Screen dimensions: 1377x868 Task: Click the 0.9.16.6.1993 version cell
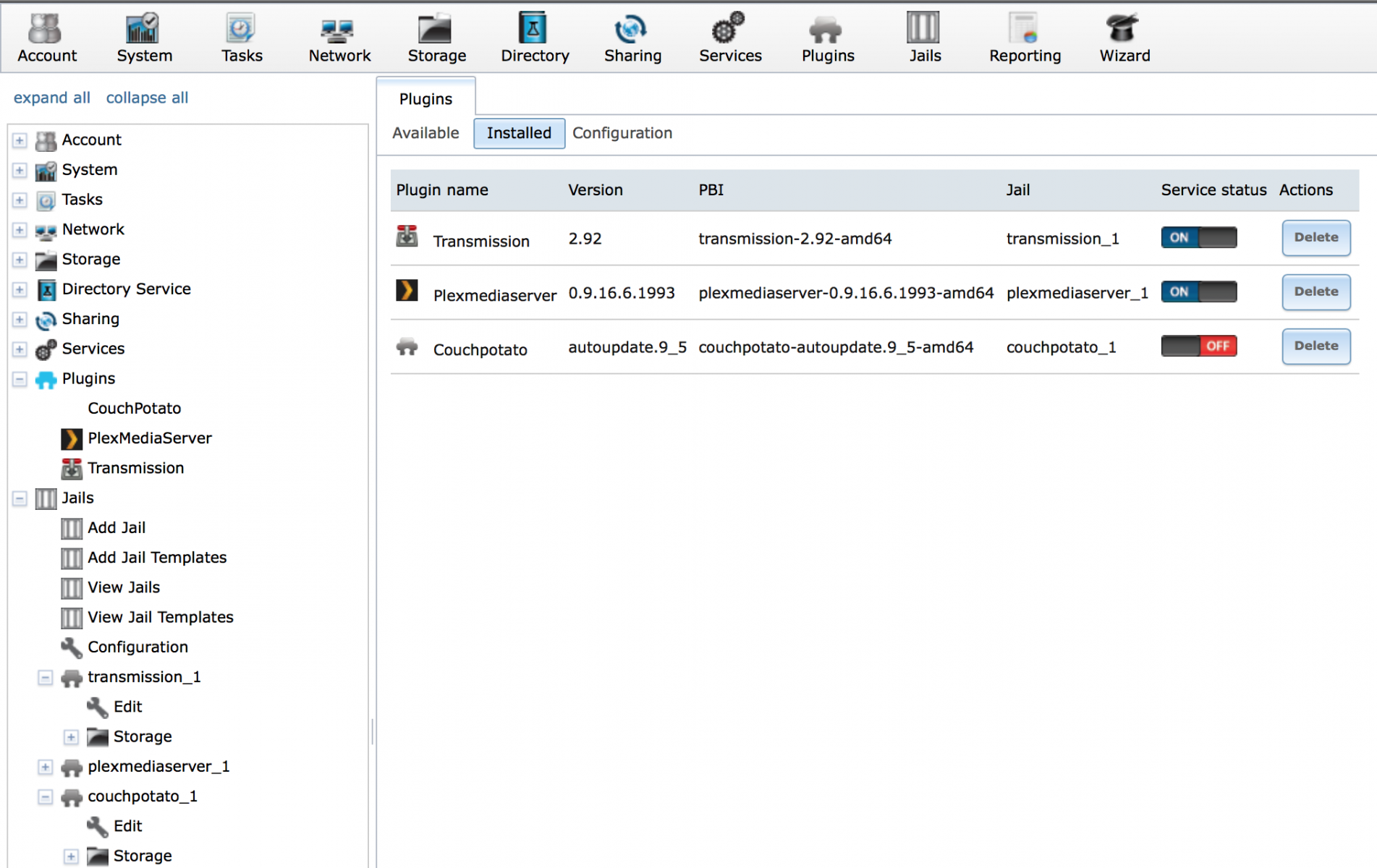[x=621, y=293]
